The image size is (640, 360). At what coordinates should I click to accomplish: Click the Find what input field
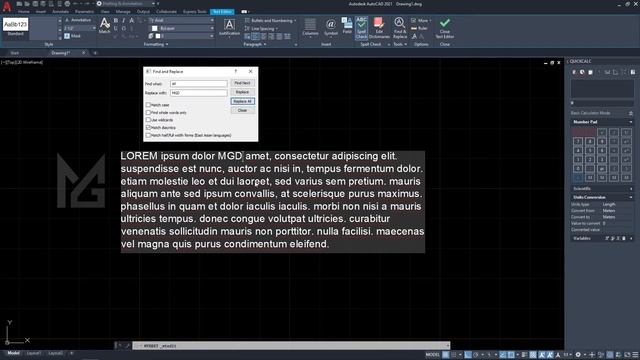point(198,83)
